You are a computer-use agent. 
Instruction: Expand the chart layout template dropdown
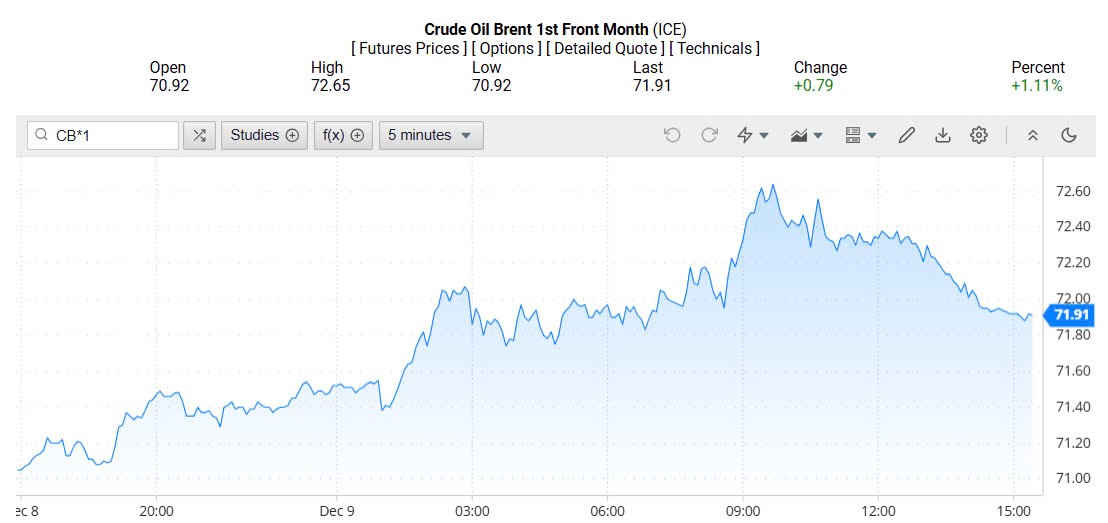coord(860,135)
